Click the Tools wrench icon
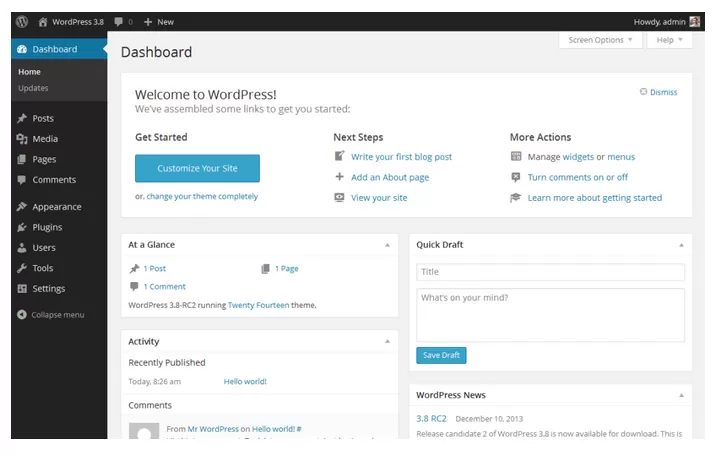717x456 pixels. coord(21,268)
